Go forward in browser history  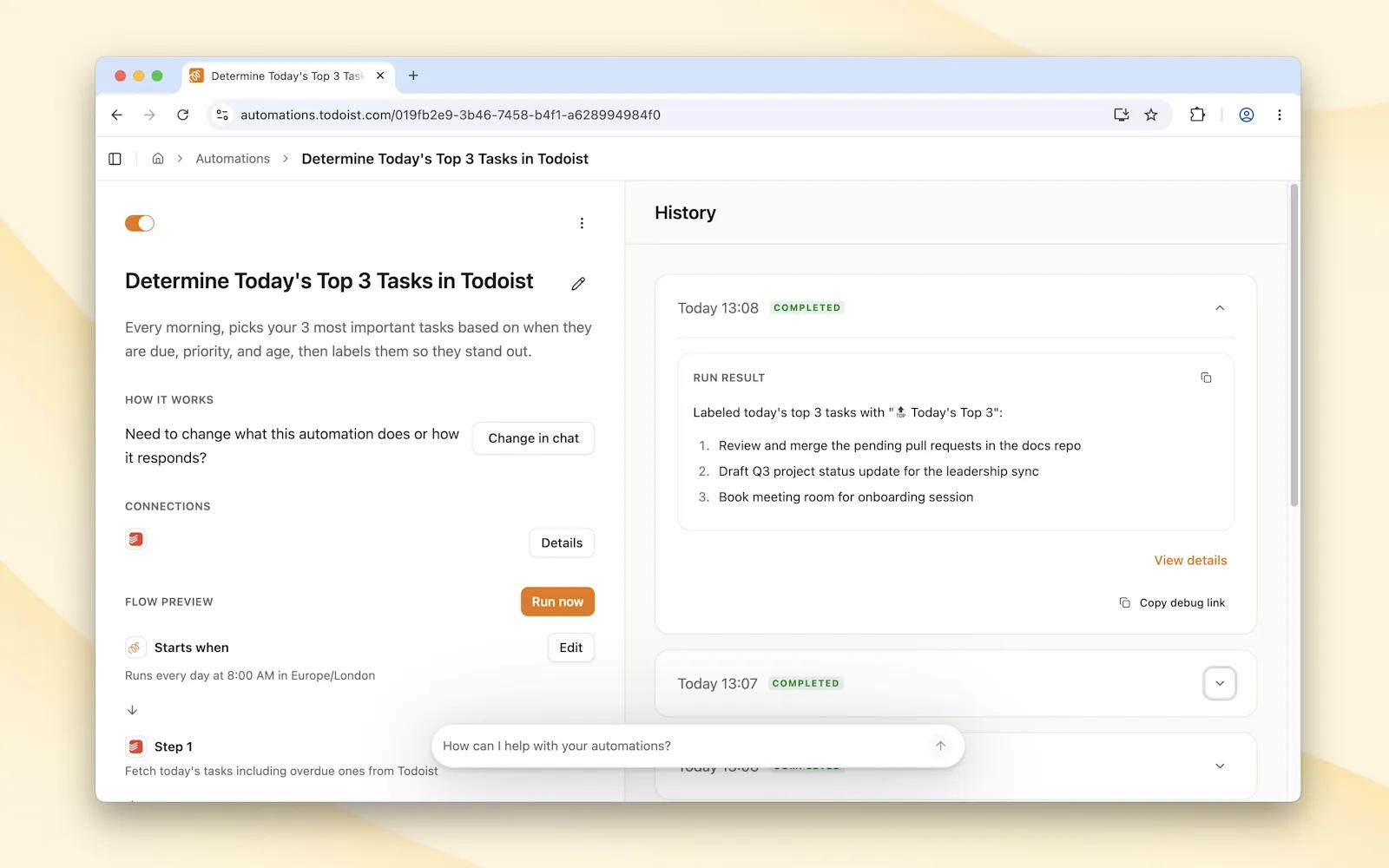[x=149, y=115]
